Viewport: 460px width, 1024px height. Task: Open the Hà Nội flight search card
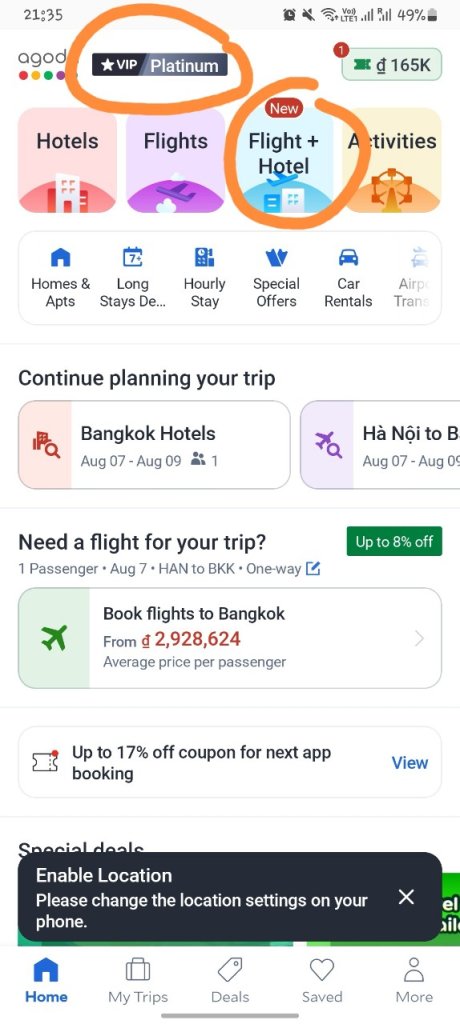click(x=380, y=445)
